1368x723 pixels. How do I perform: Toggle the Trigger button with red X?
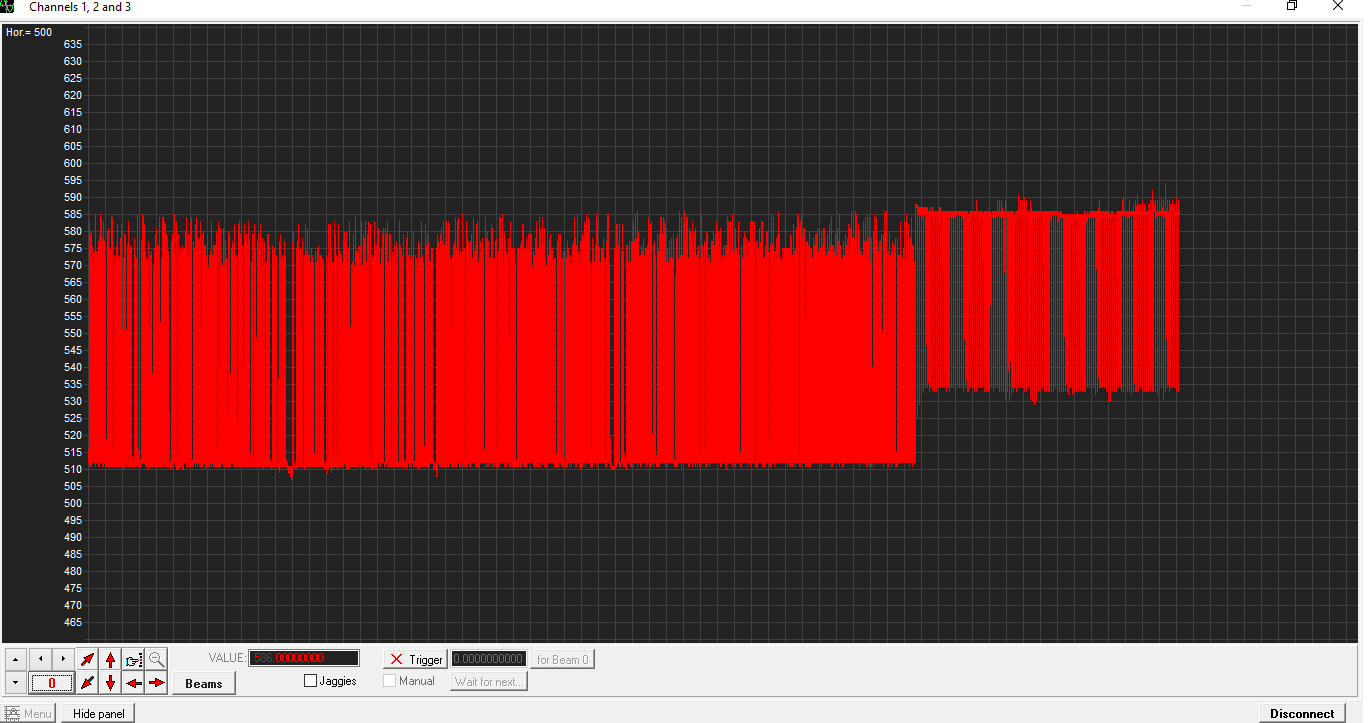pyautogui.click(x=416, y=659)
